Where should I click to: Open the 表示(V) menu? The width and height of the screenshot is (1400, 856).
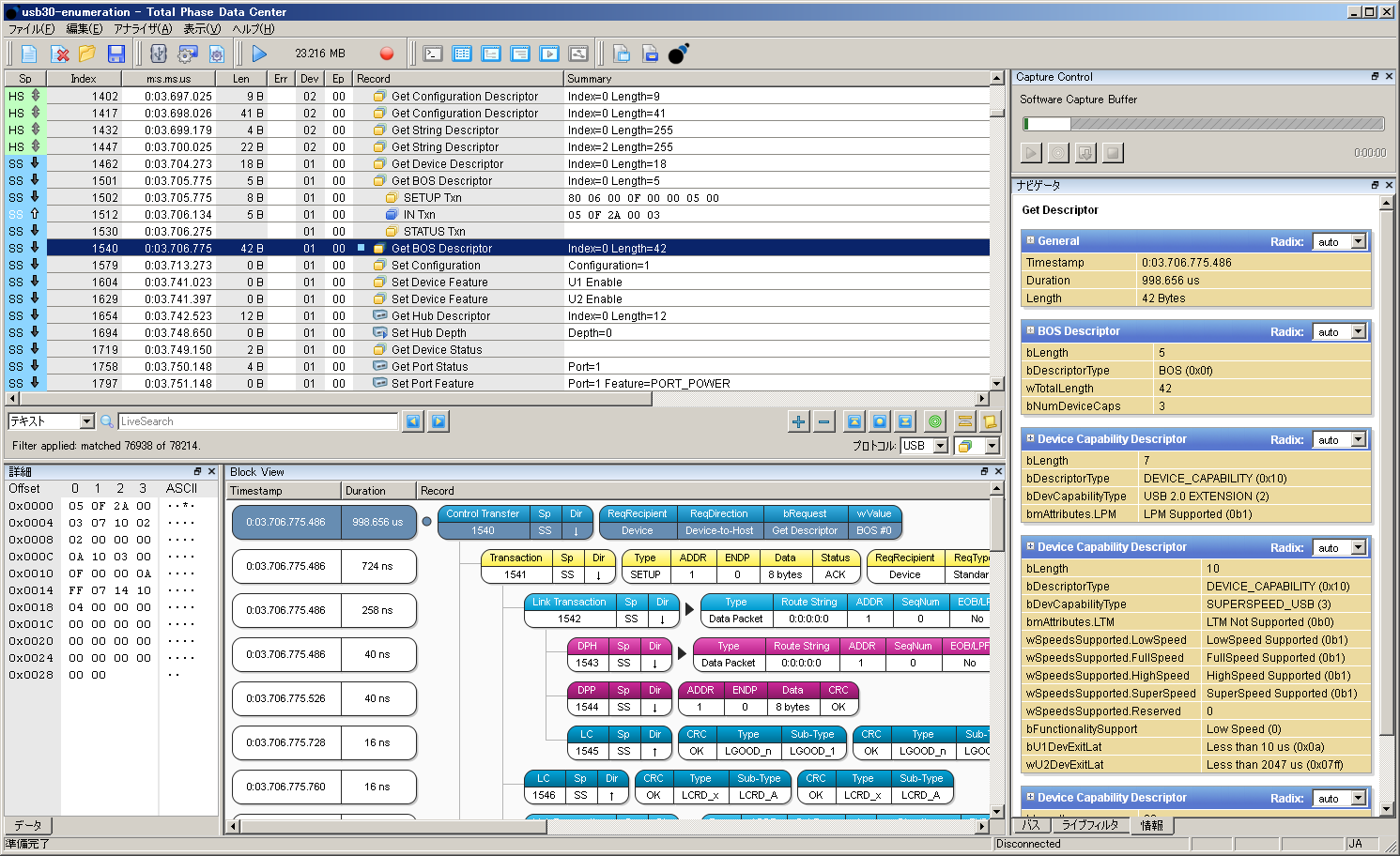pos(202,29)
